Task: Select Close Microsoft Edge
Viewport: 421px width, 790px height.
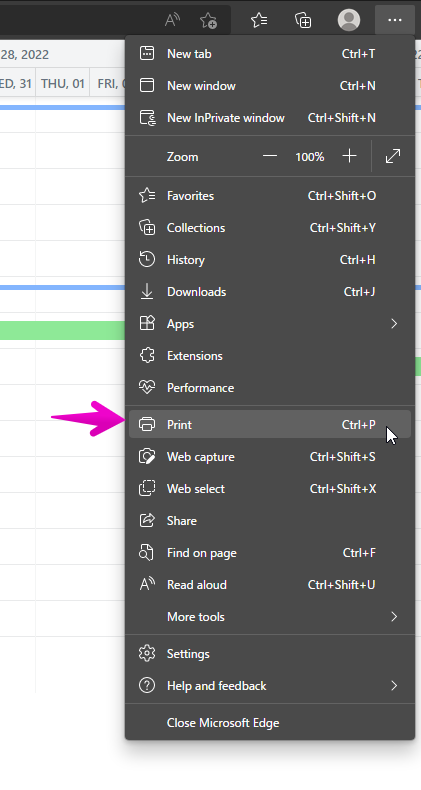Action: tap(270, 722)
